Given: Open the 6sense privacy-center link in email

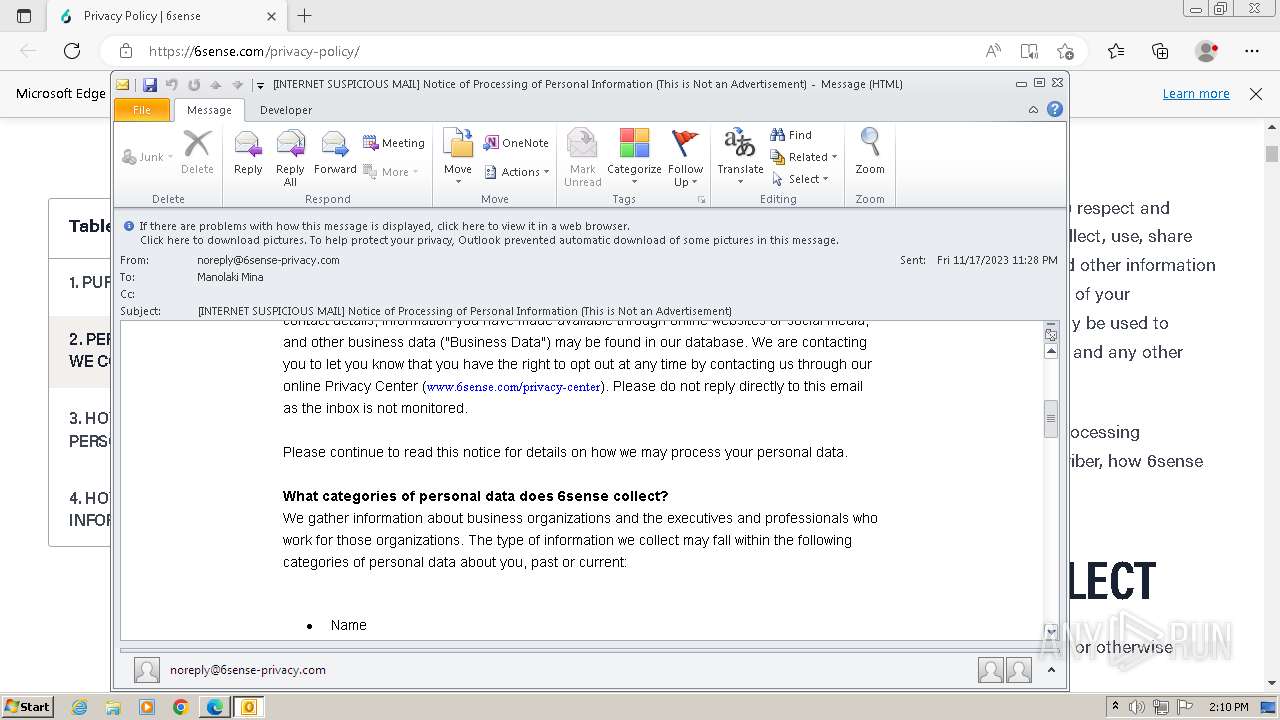Looking at the screenshot, I should [514, 387].
